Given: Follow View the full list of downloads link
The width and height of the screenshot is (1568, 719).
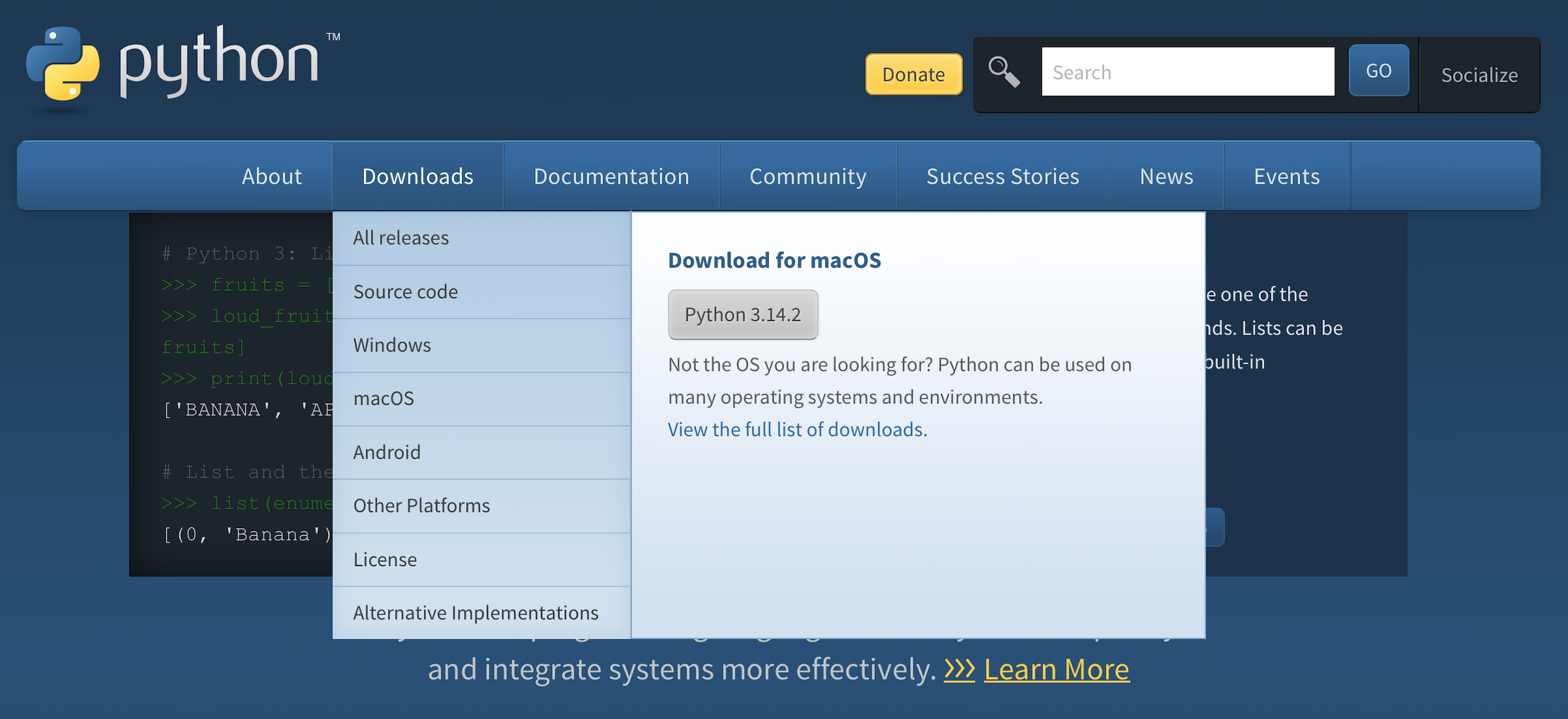Looking at the screenshot, I should (796, 429).
